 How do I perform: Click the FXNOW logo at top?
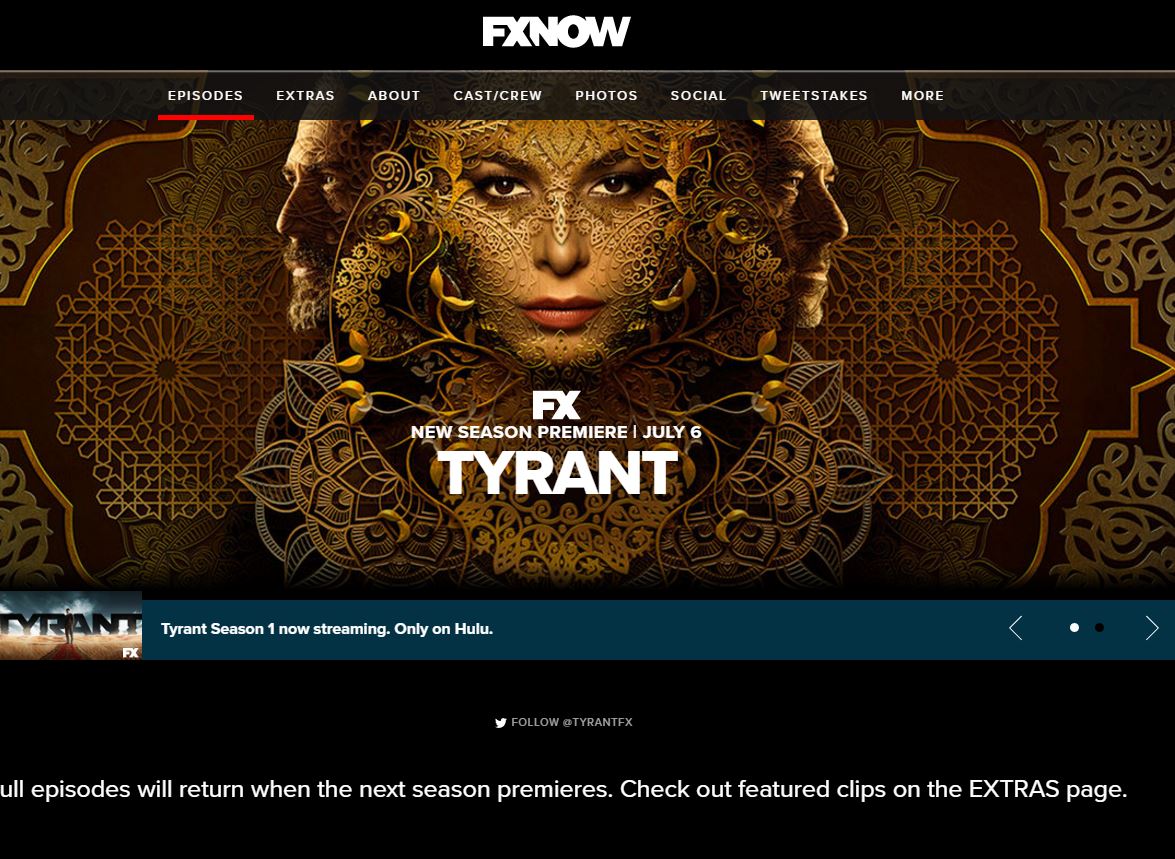(556, 31)
